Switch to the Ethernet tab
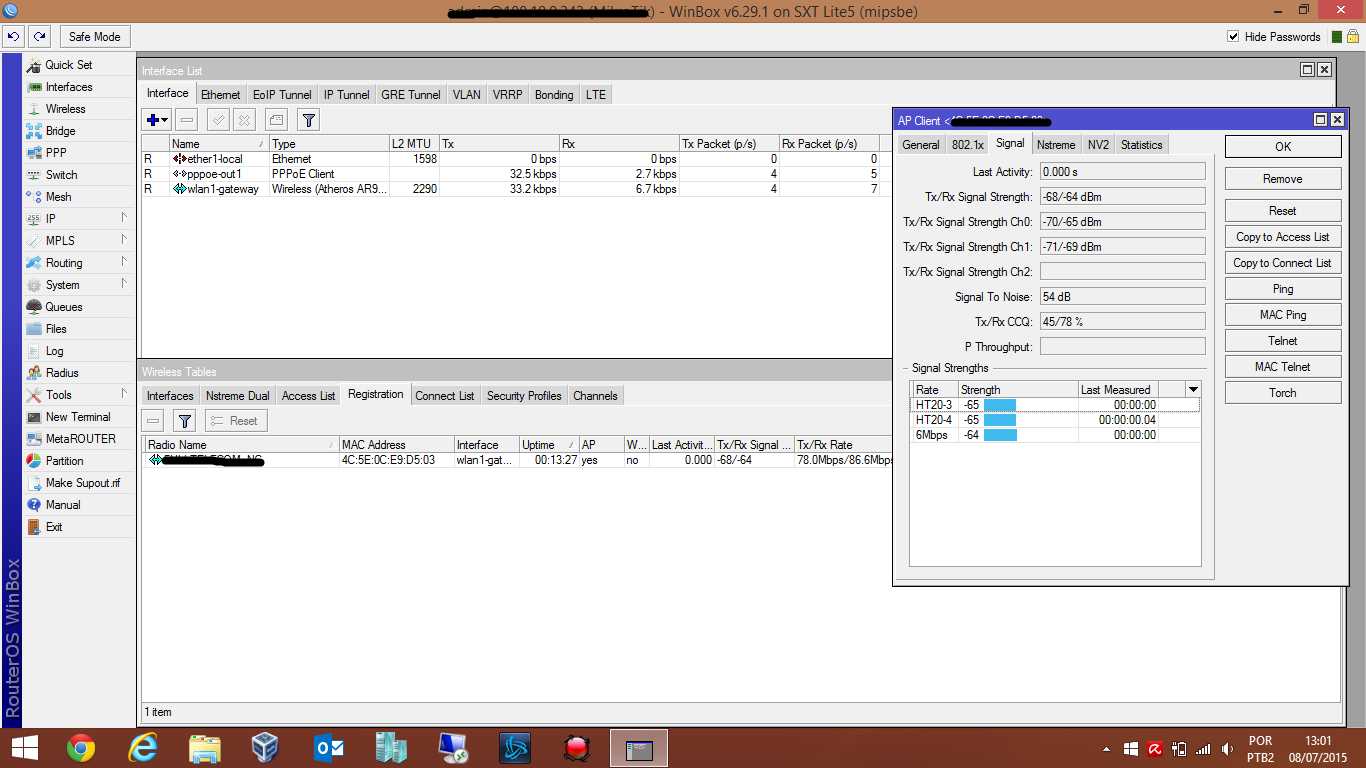The height and width of the screenshot is (768, 1366). click(x=220, y=95)
